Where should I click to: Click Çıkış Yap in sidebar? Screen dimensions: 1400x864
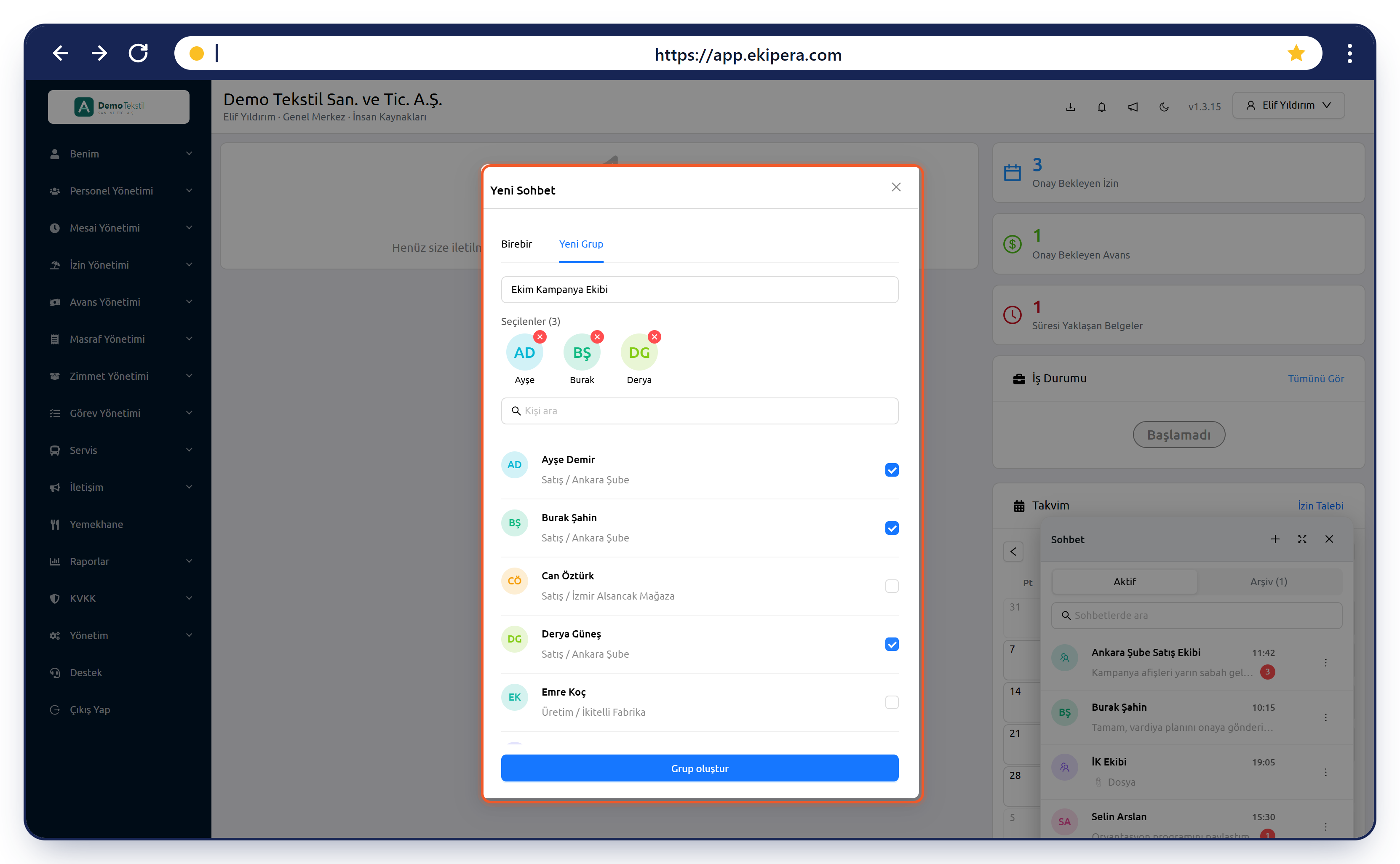tap(119, 710)
